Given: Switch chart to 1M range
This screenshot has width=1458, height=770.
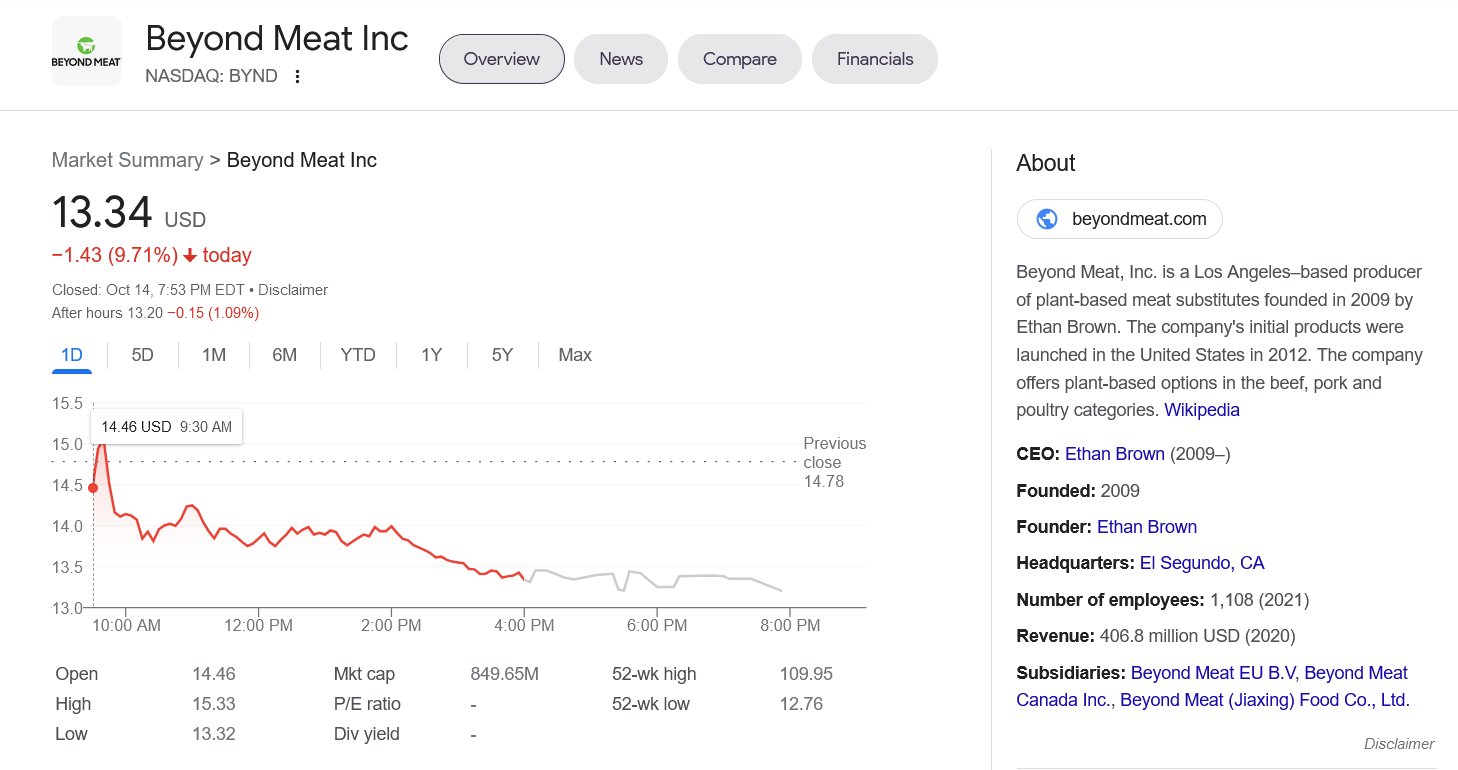Looking at the screenshot, I should [x=214, y=355].
